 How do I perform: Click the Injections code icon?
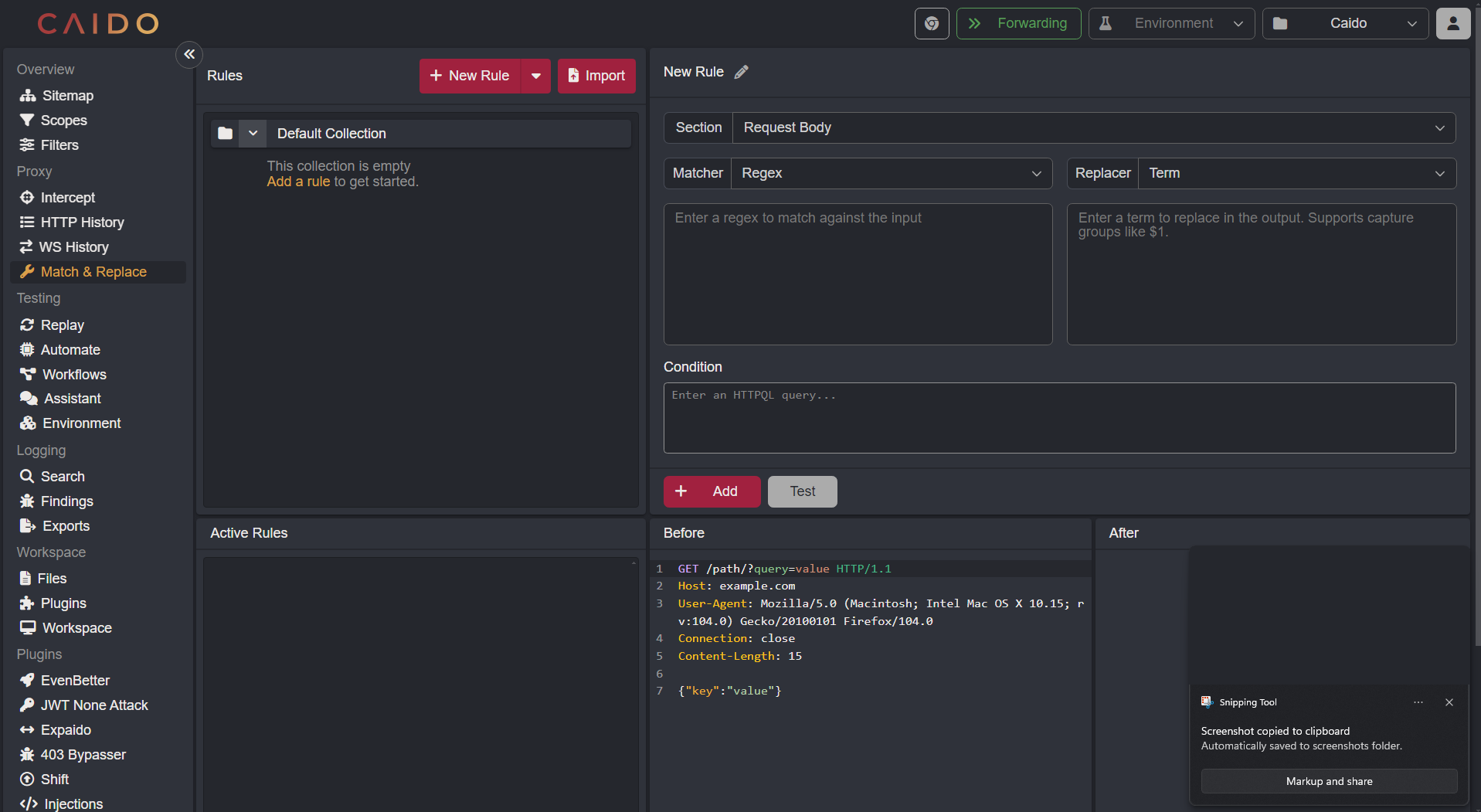point(29,804)
